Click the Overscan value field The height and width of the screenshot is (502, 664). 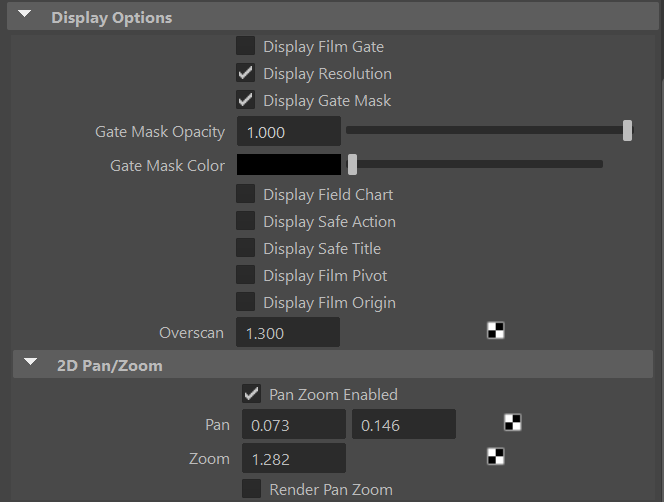(x=288, y=333)
